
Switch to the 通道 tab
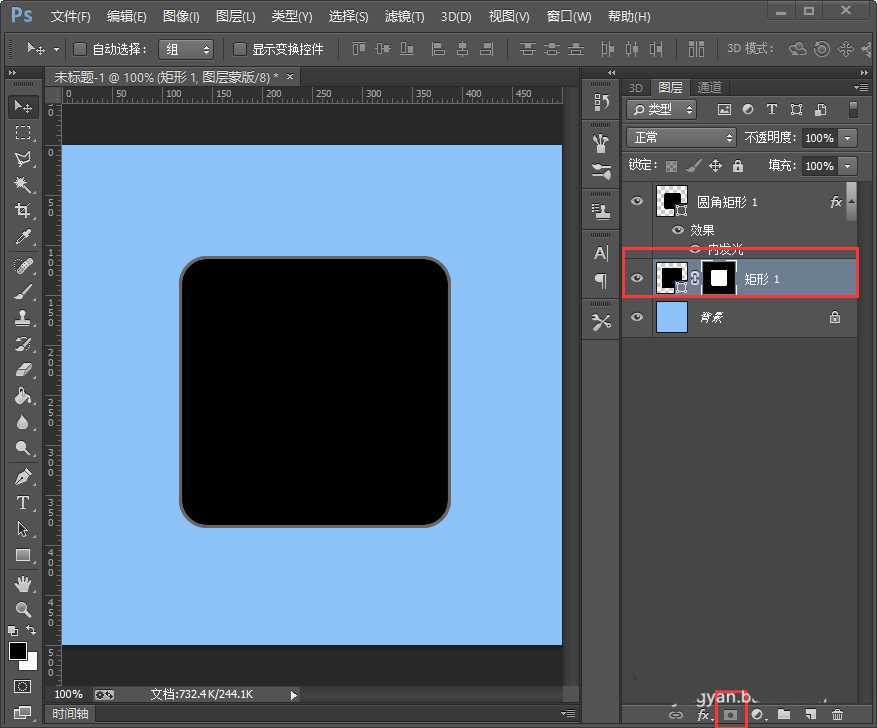click(709, 87)
